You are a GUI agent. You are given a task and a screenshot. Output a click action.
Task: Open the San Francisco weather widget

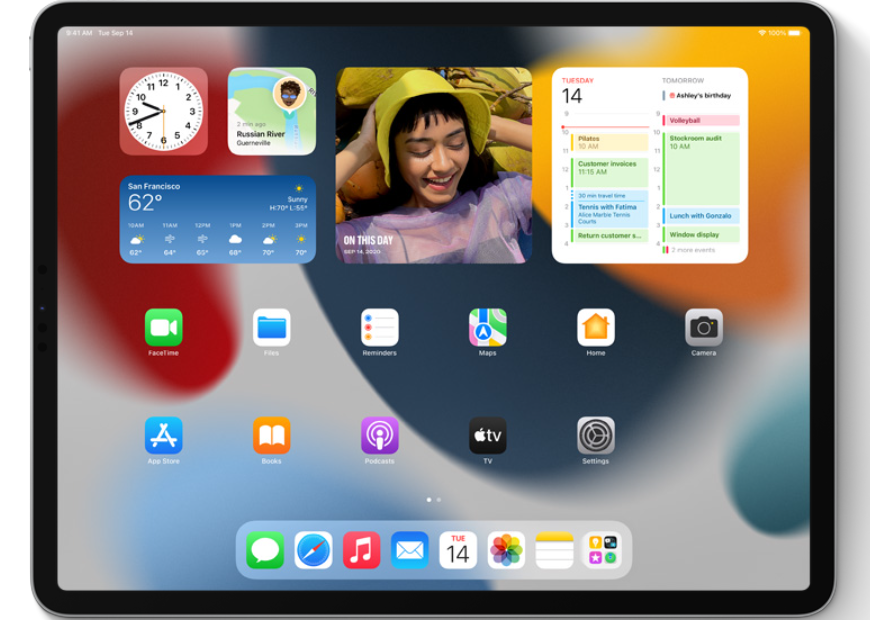coord(218,219)
